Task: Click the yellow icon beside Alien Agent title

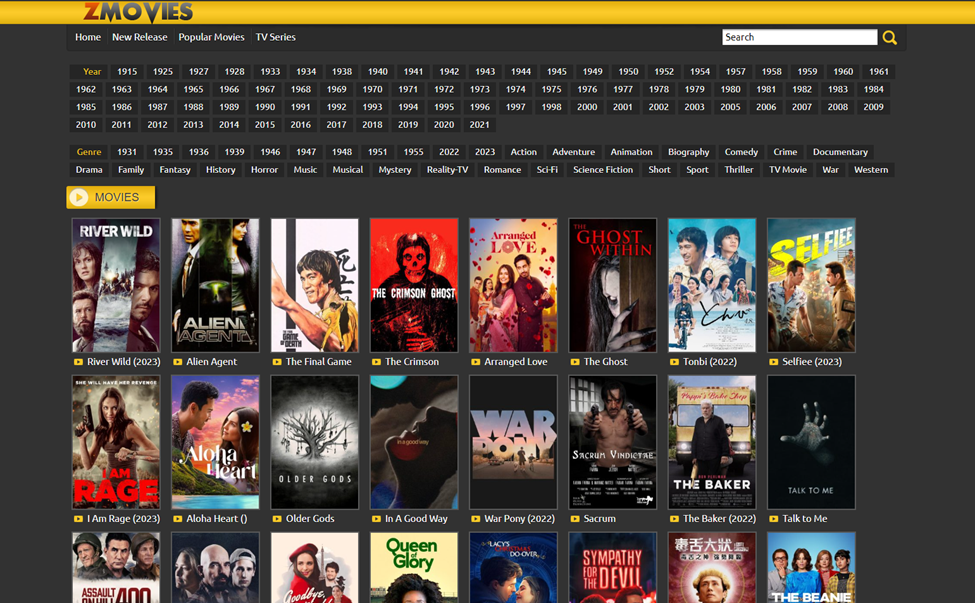Action: [178, 362]
